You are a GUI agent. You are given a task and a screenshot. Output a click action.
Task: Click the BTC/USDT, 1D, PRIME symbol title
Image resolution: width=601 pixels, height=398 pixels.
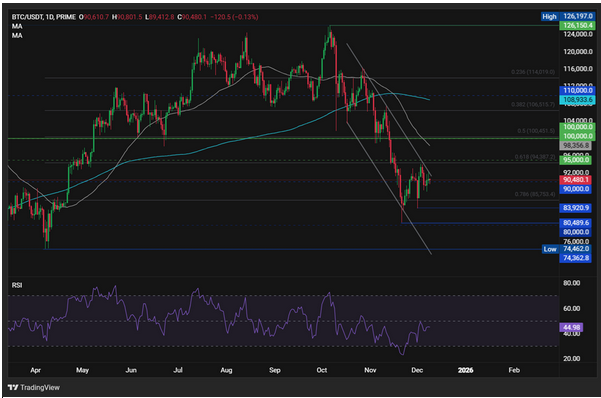coord(44,17)
